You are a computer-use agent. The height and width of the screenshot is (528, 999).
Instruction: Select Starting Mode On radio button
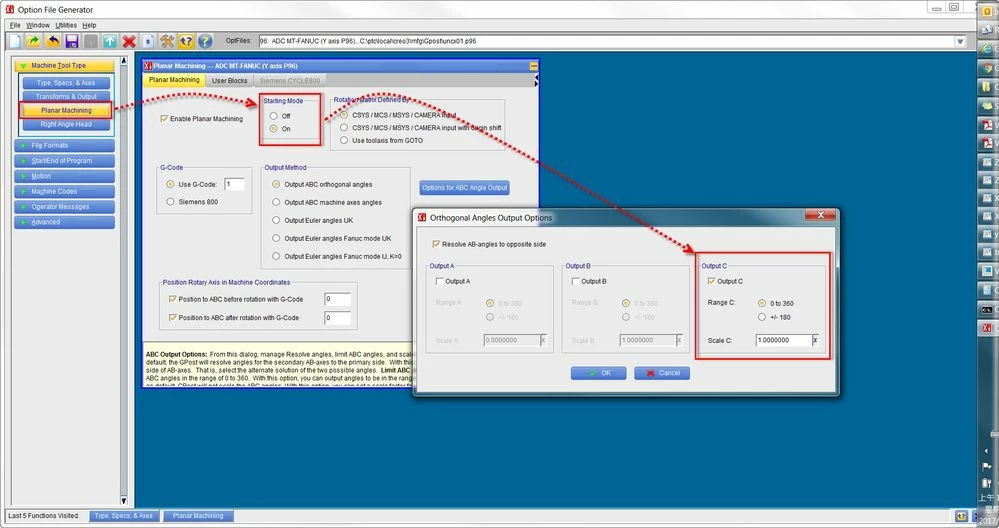pos(273,129)
